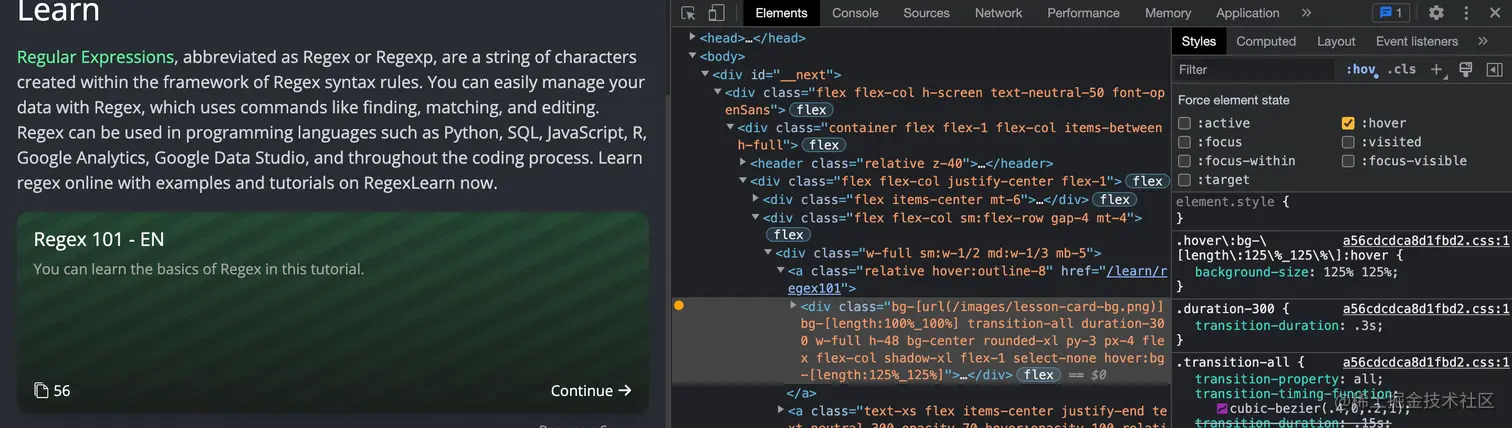Viewport: 1512px width, 428px height.
Task: Toggle flex badge on items-center mt-6 row
Action: tap(1114, 199)
